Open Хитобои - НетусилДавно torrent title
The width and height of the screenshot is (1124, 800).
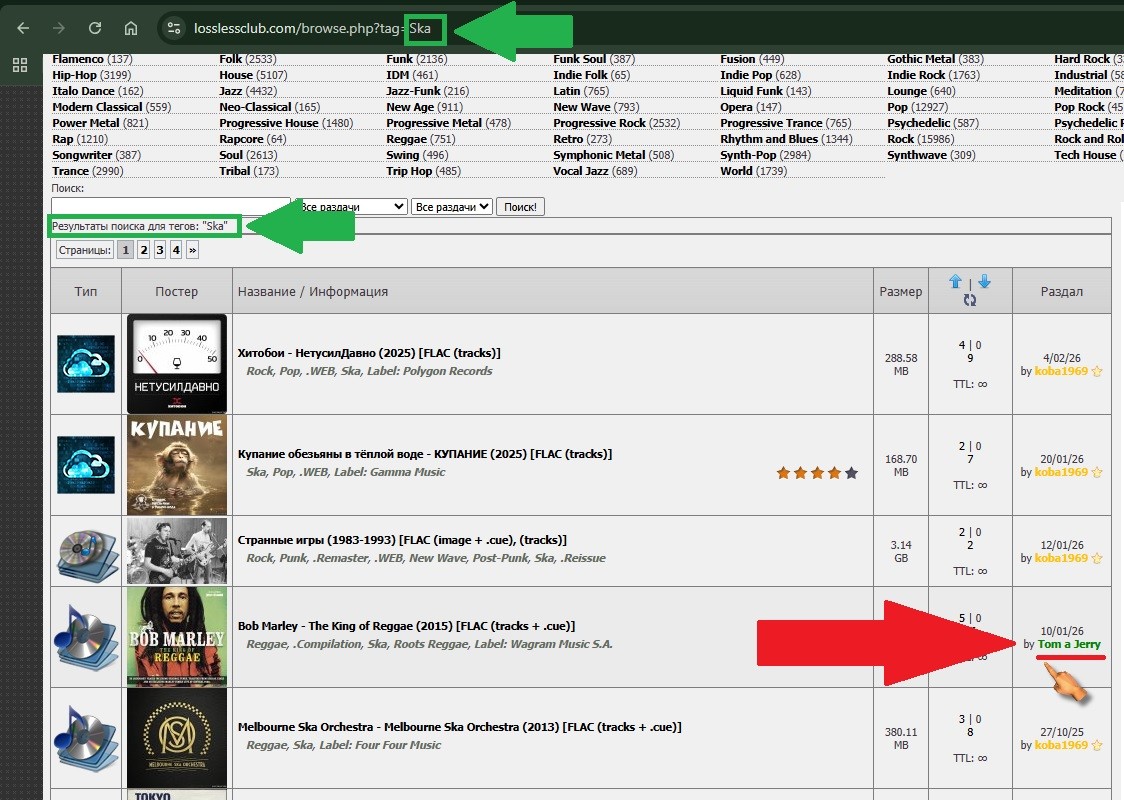369,353
